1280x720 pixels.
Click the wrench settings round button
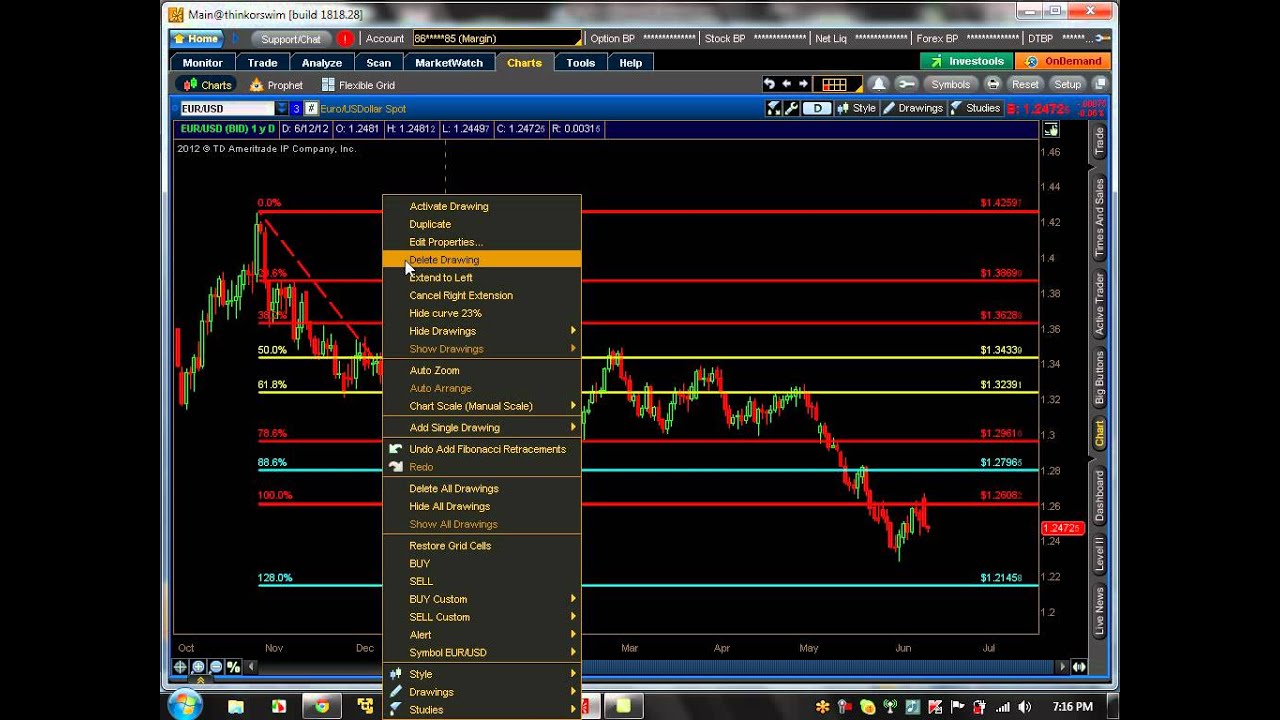coord(906,85)
